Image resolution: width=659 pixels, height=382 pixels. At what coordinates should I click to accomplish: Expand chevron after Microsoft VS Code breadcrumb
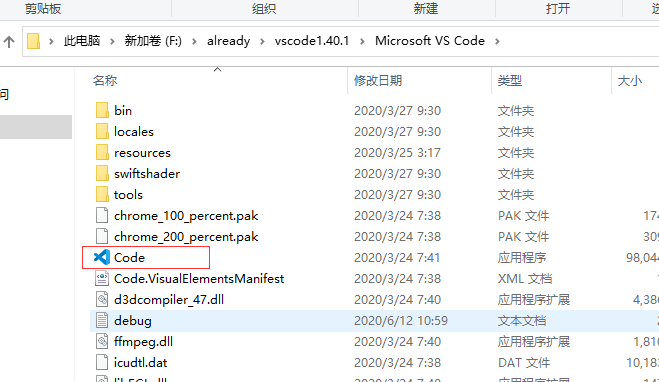coord(497,41)
